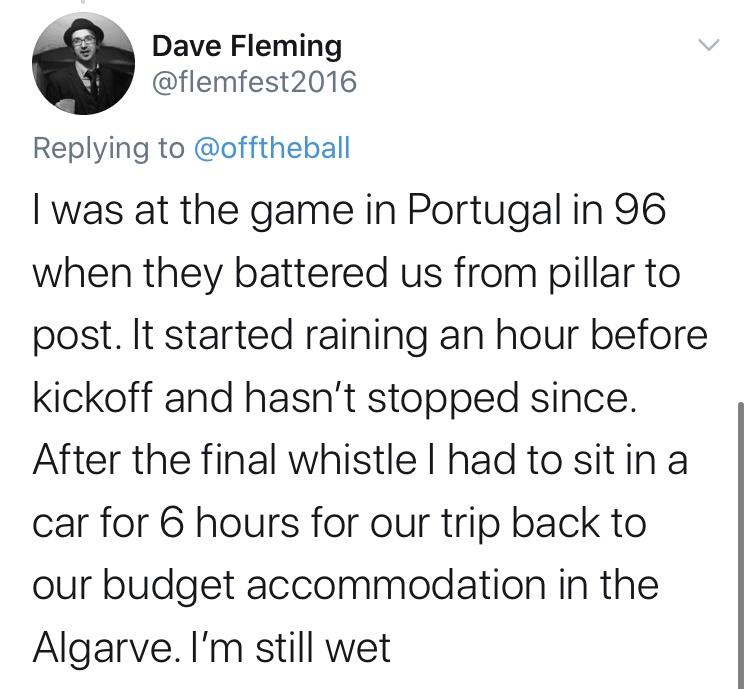This screenshot has width=750, height=689.
Task: Click the @flemfest2016 handle
Action: tap(254, 82)
